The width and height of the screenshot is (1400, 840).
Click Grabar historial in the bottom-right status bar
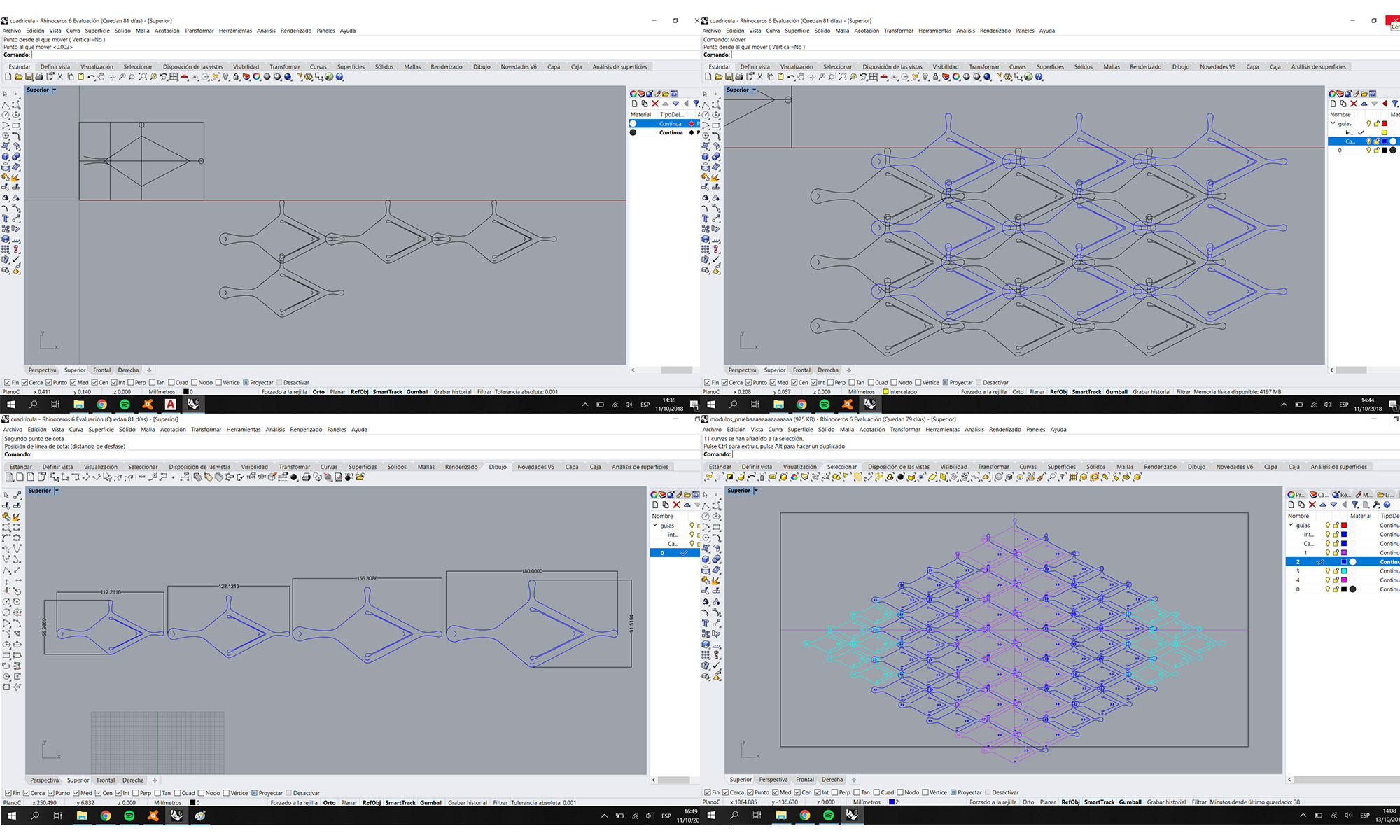coord(1165,802)
